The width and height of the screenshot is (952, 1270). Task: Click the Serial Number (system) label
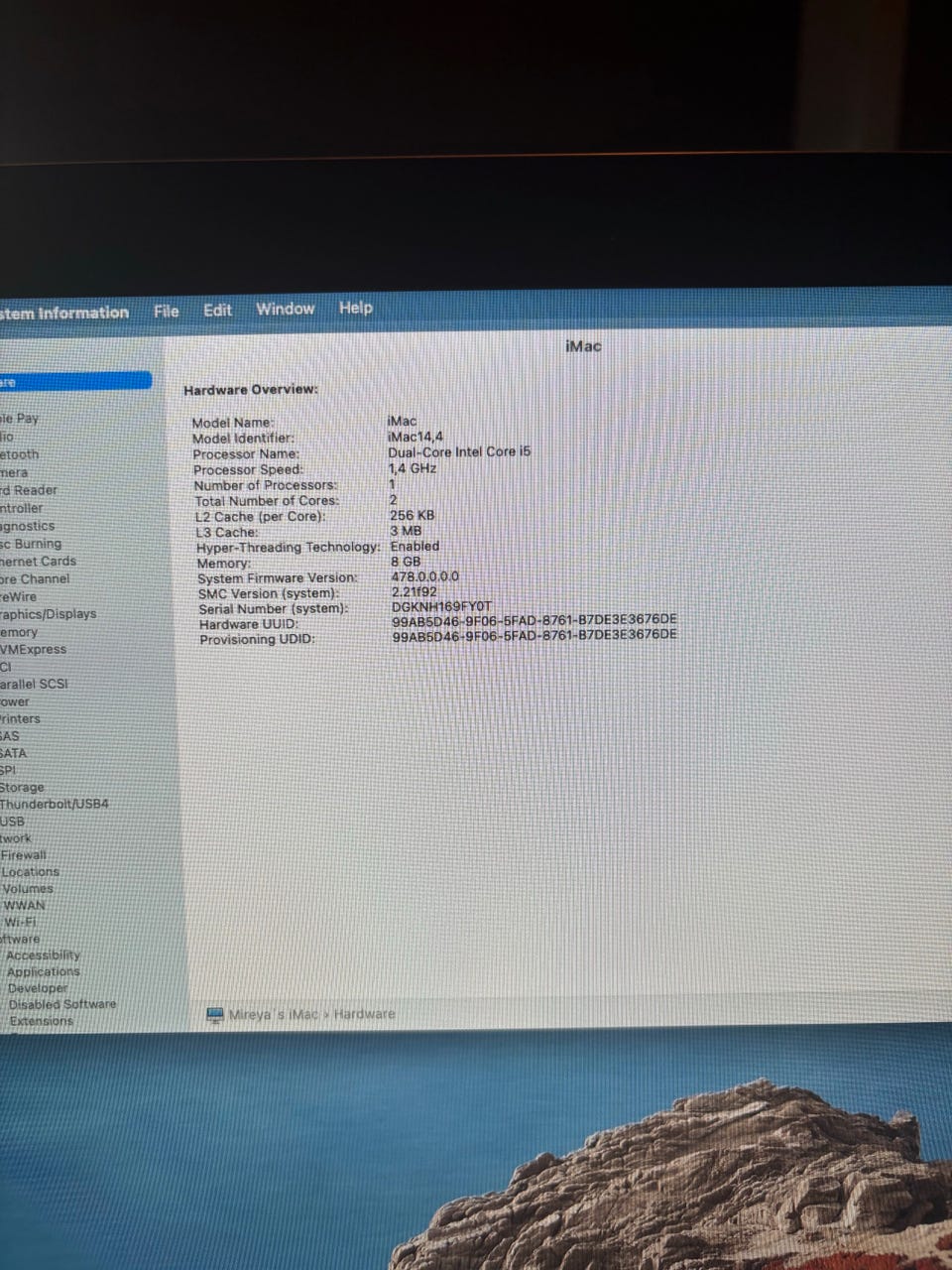(274, 609)
